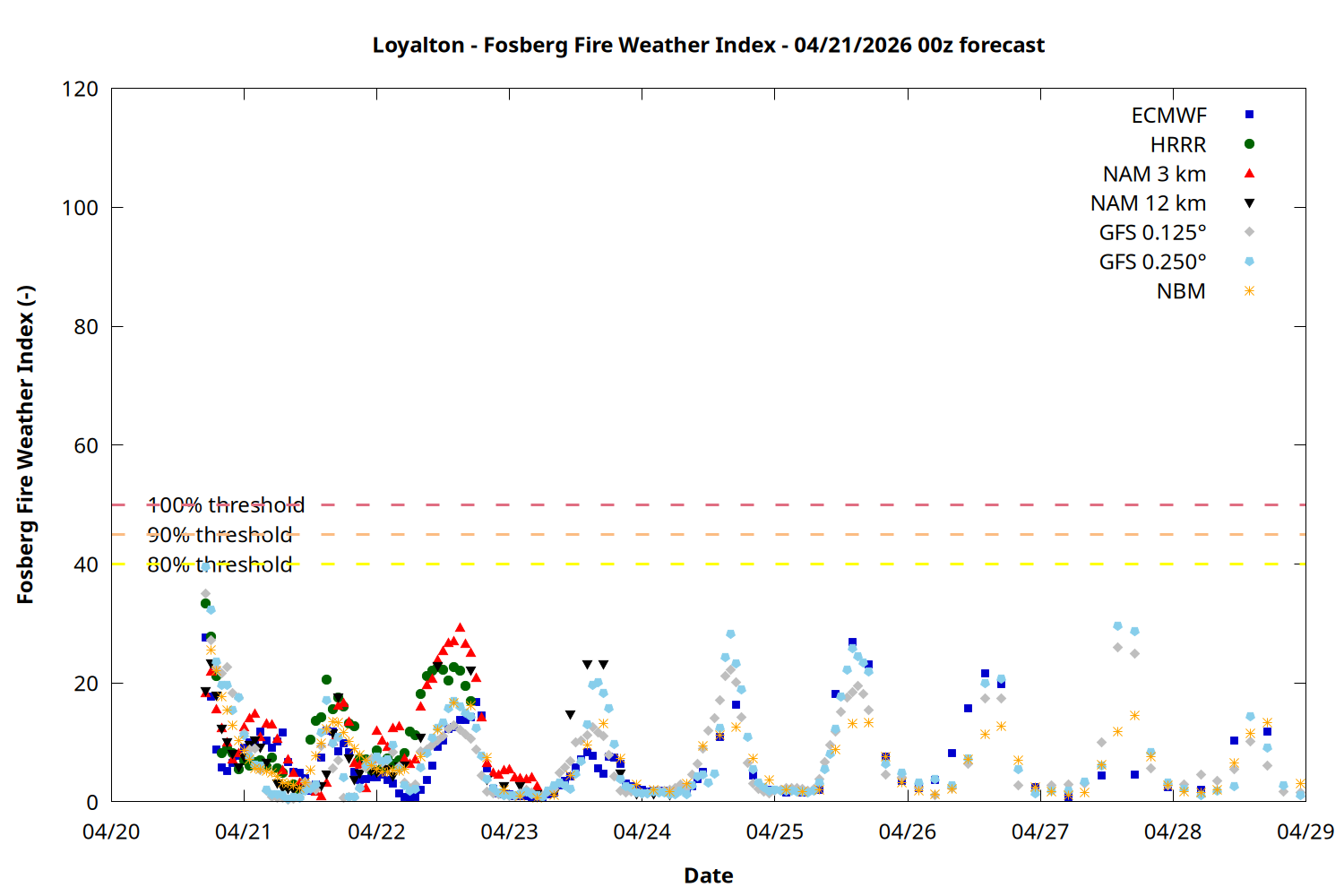Click the 120 value on the y-axis
The height and width of the screenshot is (896, 1344).
tap(80, 89)
